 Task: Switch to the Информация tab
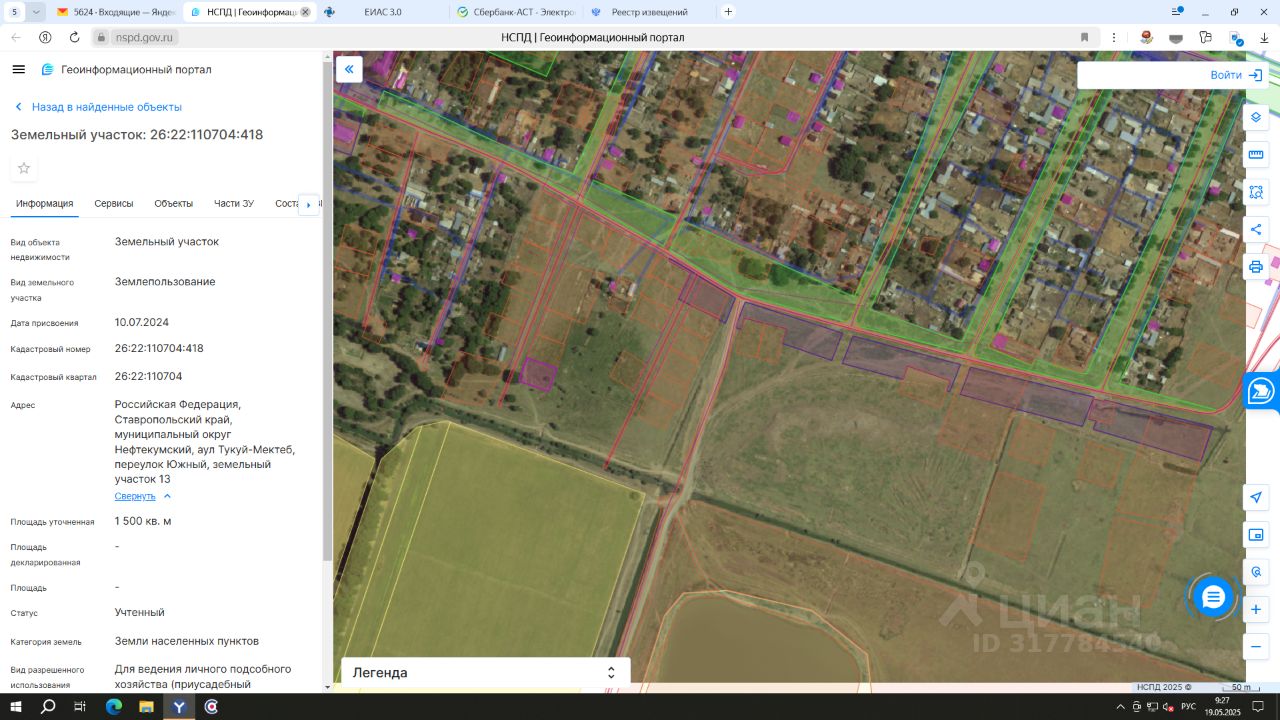pyautogui.click(x=44, y=203)
